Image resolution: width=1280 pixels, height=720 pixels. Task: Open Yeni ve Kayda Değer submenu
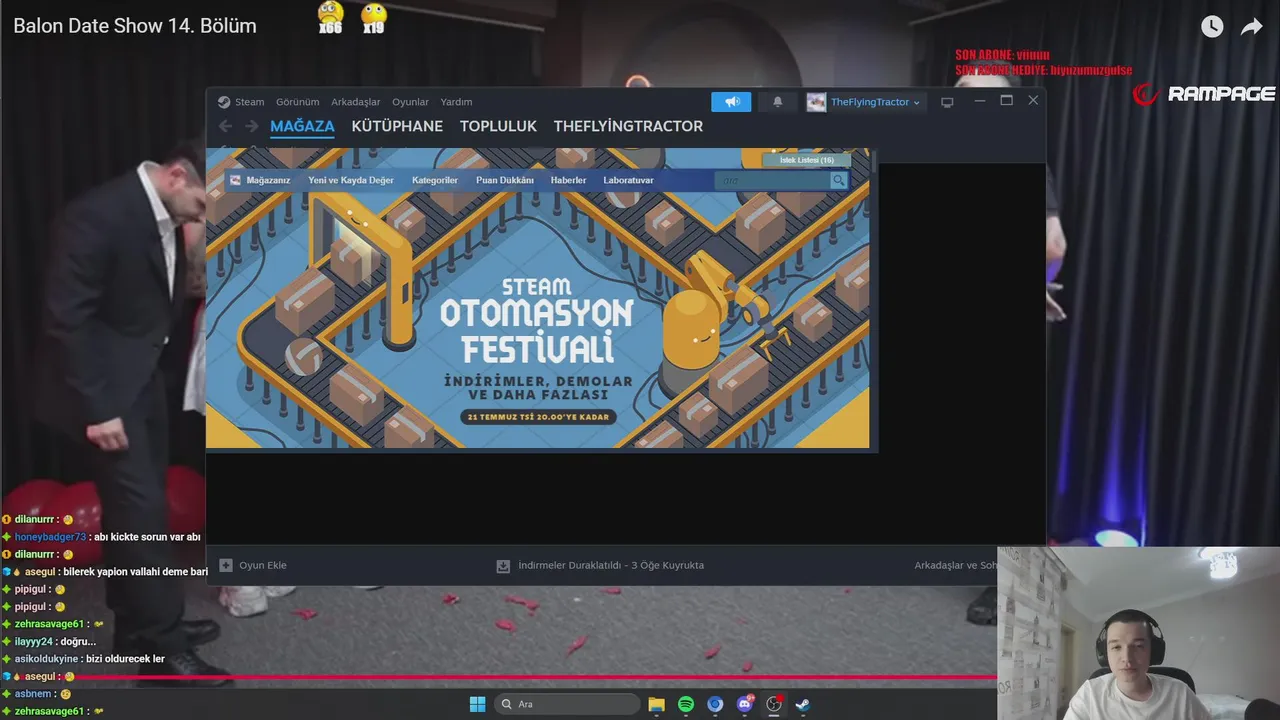tap(351, 180)
